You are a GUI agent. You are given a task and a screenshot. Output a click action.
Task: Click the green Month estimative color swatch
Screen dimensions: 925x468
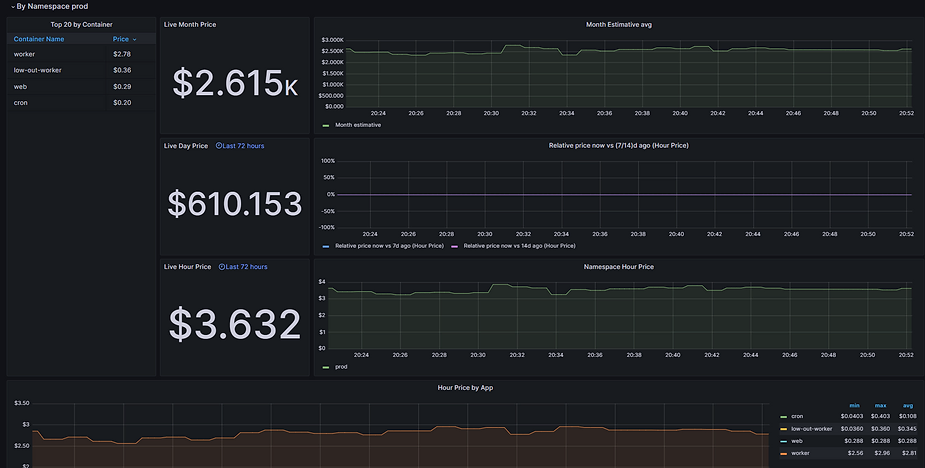pyautogui.click(x=326, y=125)
